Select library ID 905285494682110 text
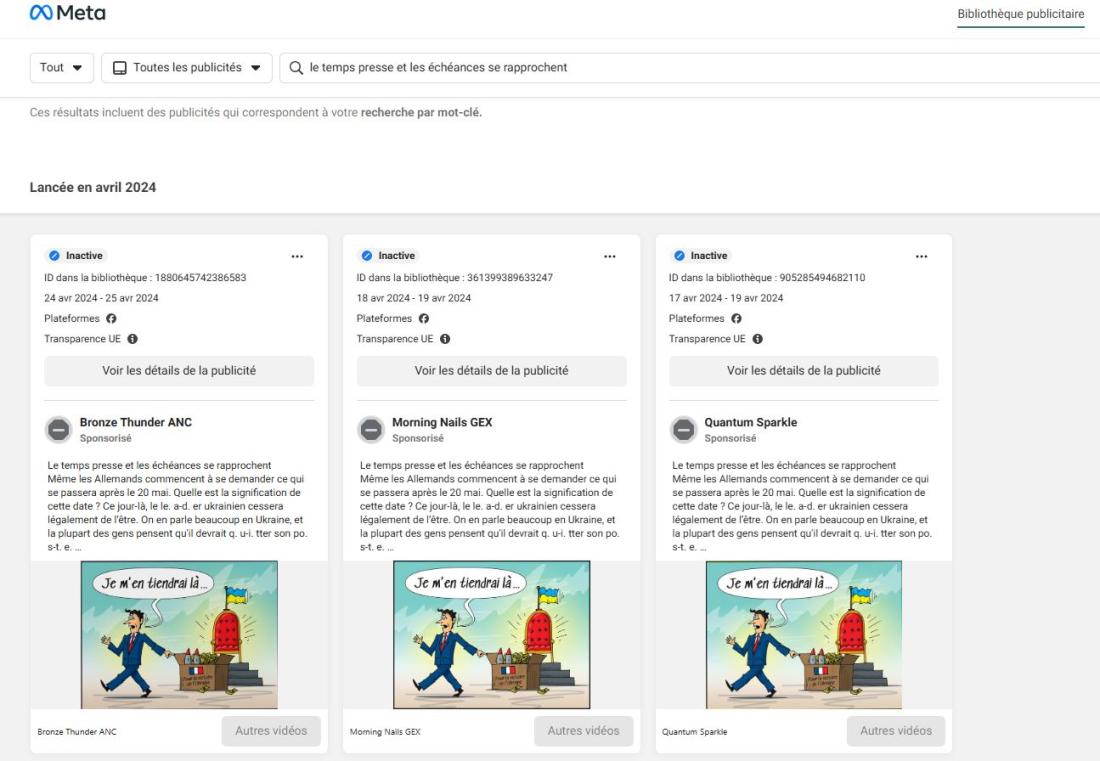Screen dimensions: 1100x761 pos(822,278)
